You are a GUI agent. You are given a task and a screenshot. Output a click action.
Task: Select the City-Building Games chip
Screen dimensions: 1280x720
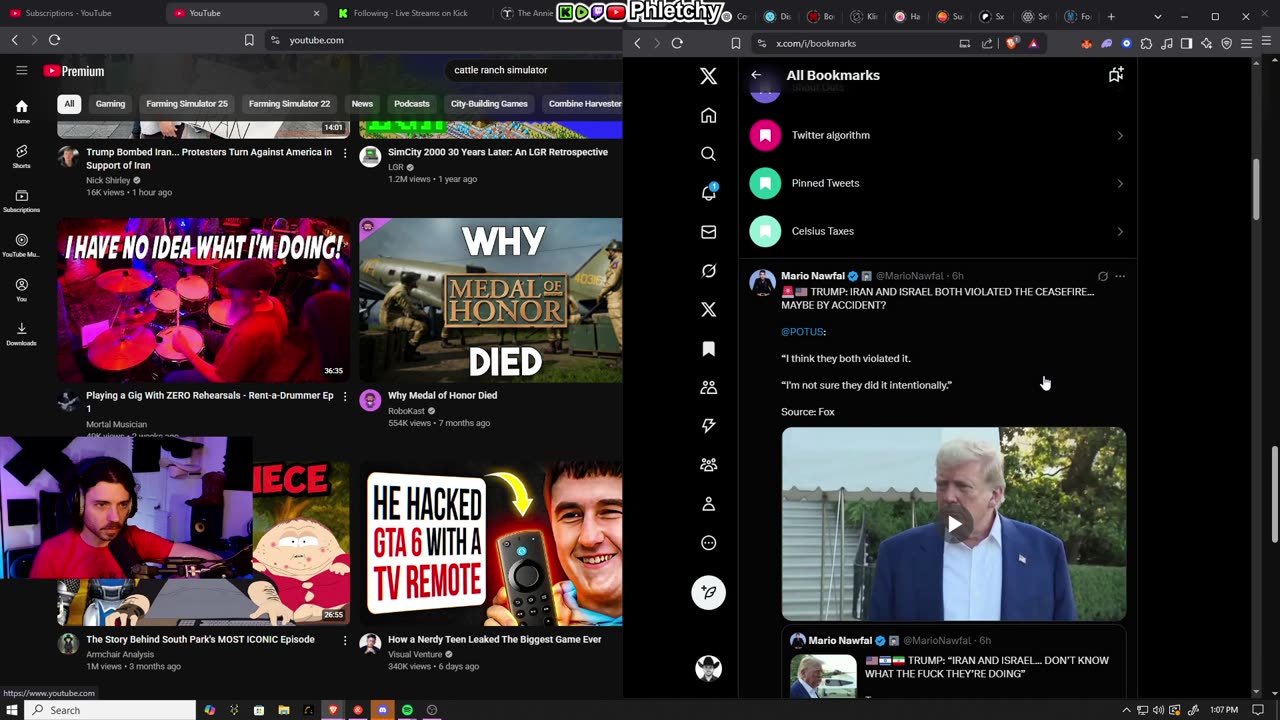click(x=489, y=104)
